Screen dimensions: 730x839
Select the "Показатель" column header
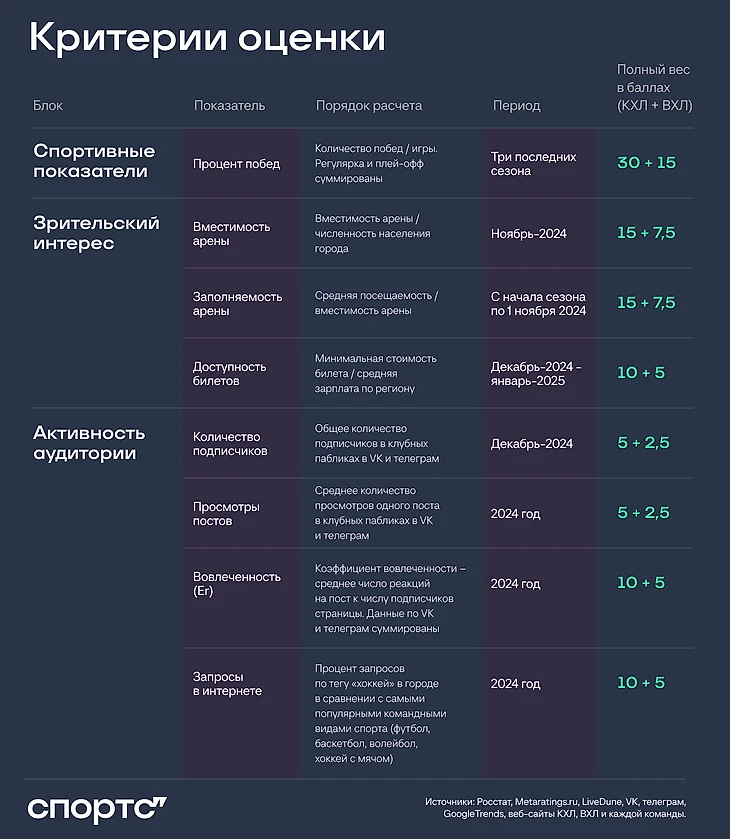click(229, 105)
